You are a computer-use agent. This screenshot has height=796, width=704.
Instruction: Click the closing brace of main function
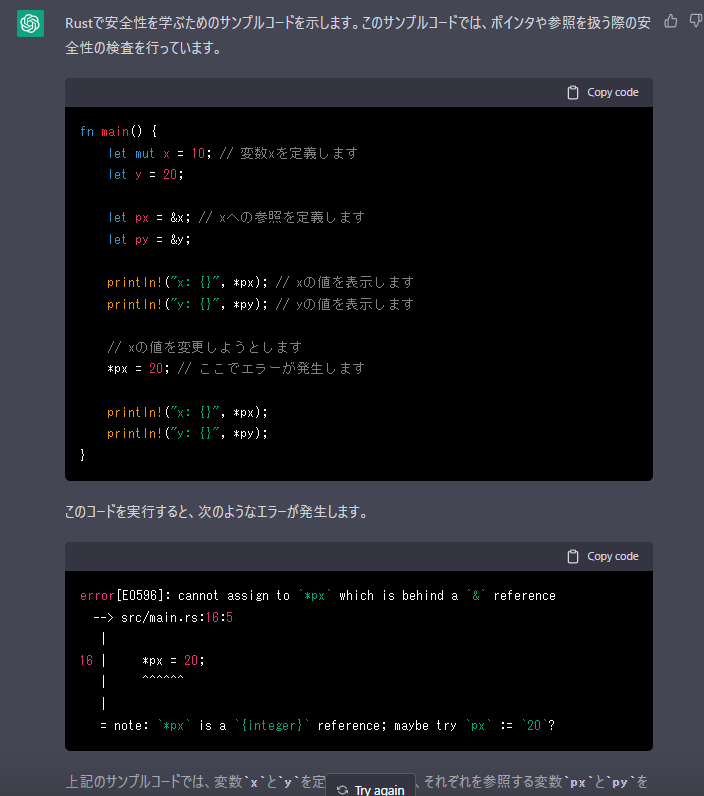83,455
